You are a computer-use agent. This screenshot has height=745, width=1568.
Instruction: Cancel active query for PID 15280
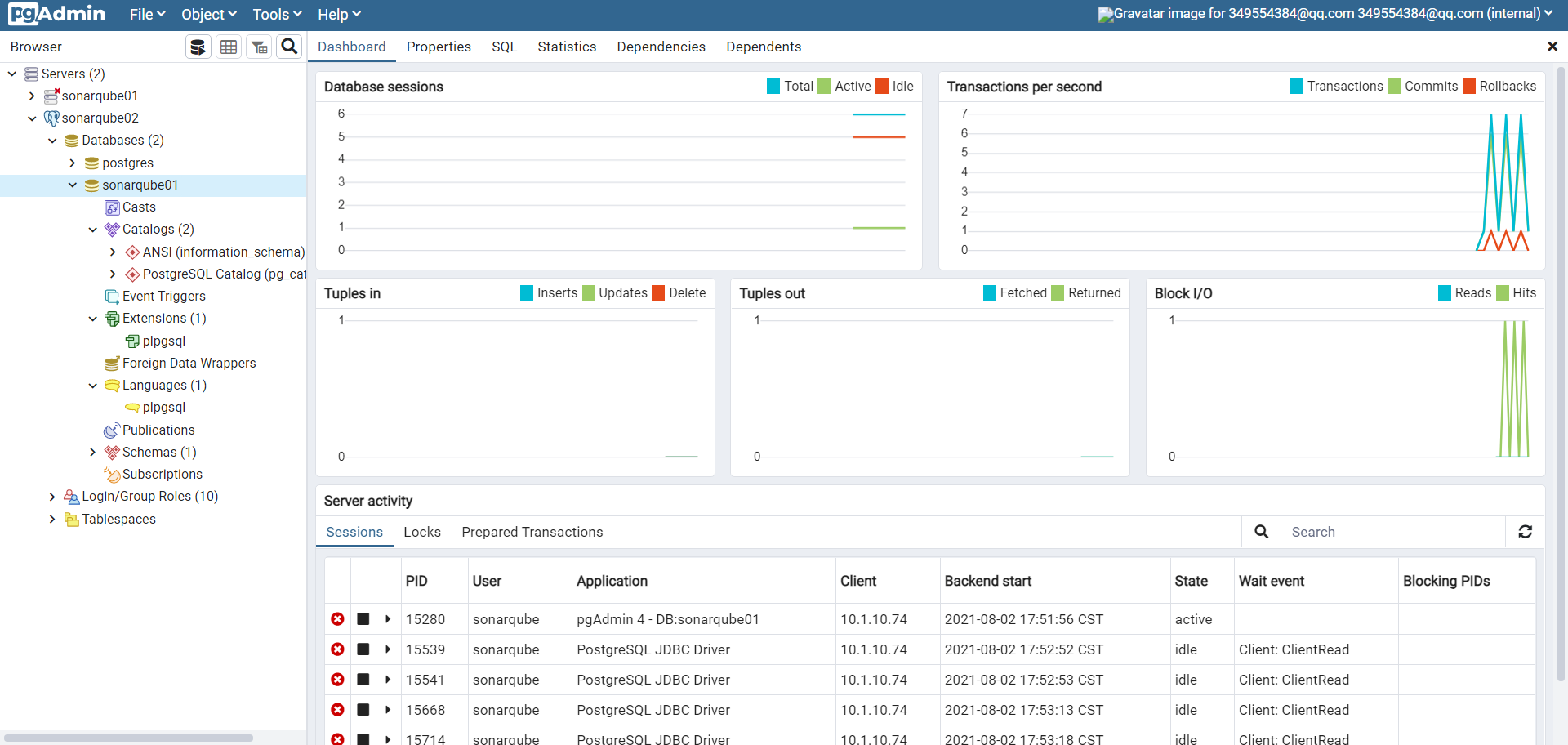coord(363,619)
